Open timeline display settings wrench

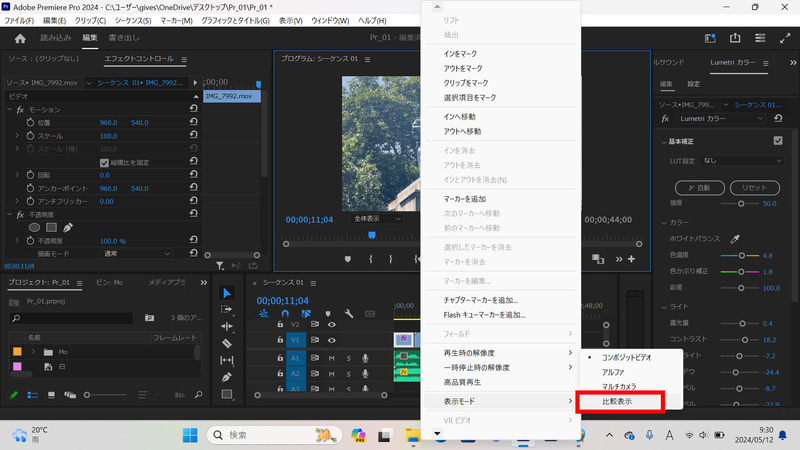click(x=349, y=313)
